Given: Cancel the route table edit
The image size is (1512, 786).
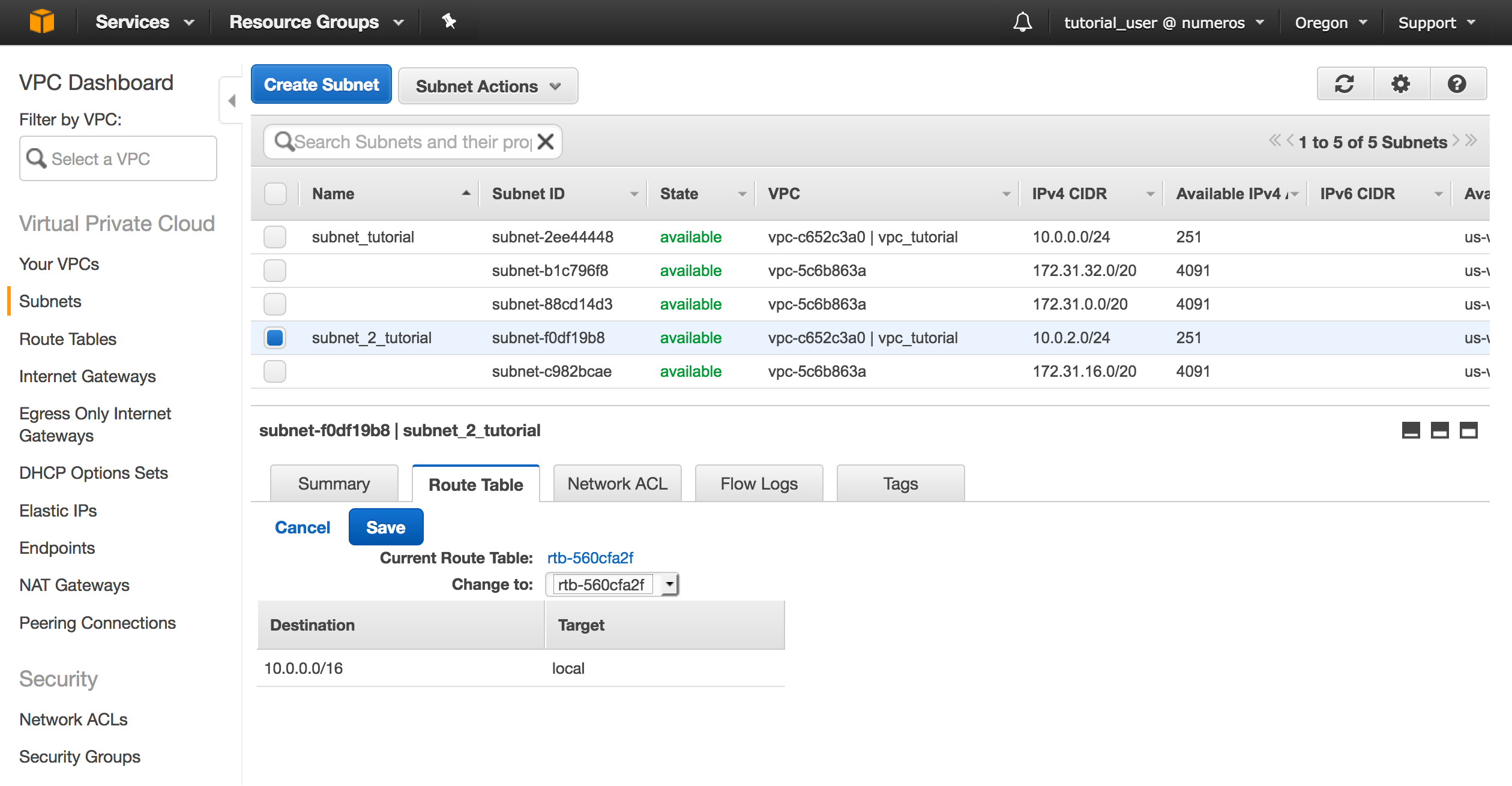Looking at the screenshot, I should tap(303, 527).
